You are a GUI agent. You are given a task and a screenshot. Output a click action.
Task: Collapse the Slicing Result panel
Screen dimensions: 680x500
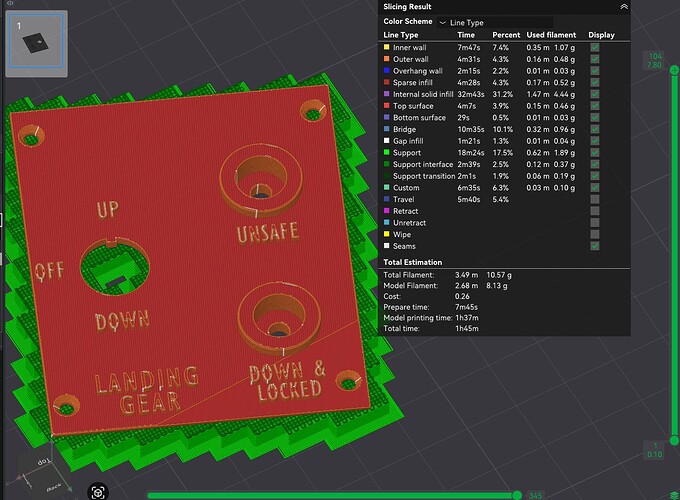[624, 7]
